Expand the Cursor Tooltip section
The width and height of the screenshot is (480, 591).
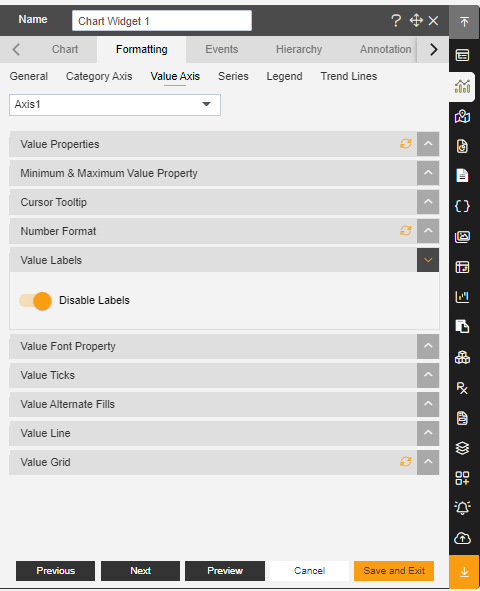point(428,202)
